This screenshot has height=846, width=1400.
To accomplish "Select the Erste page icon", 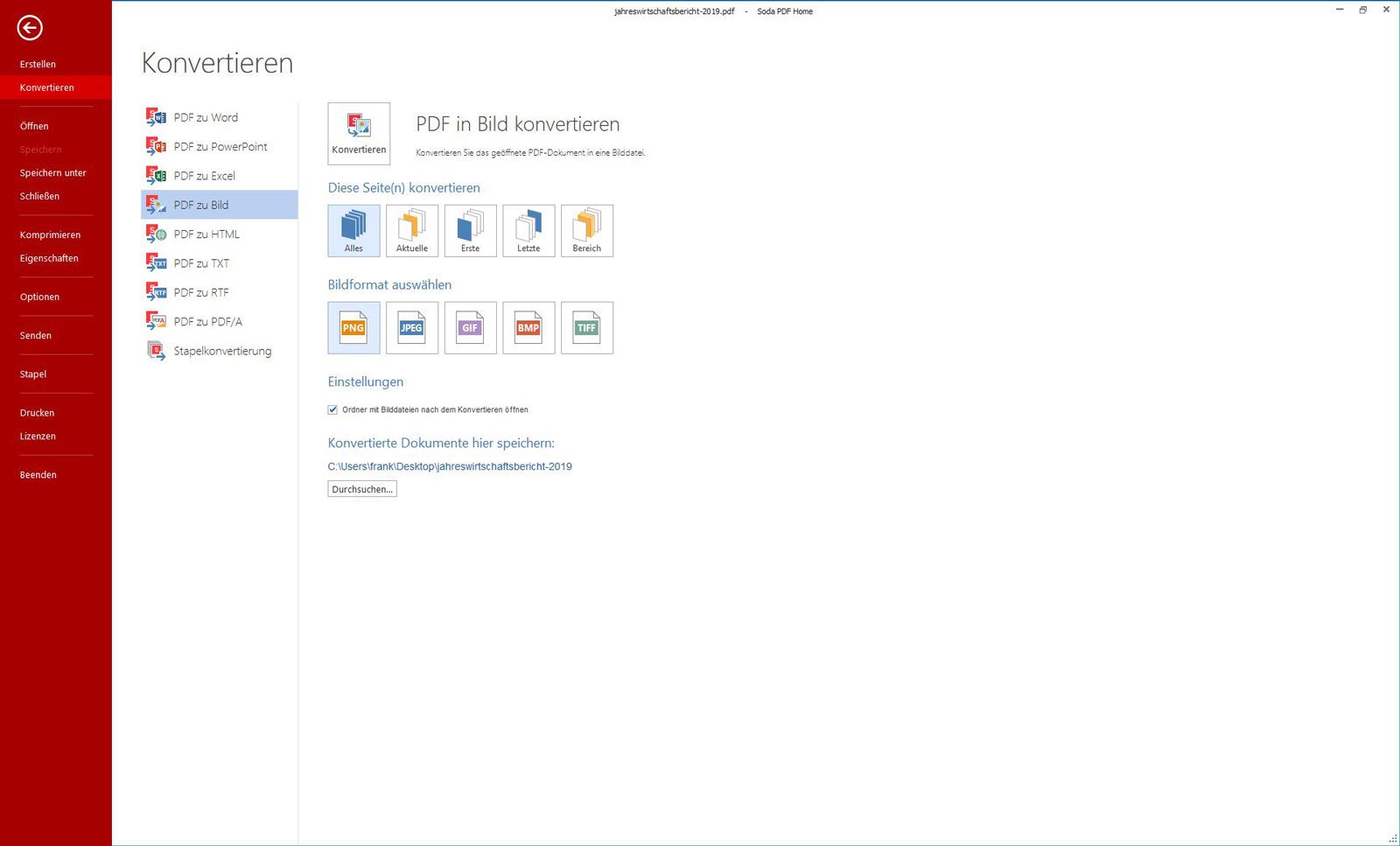I will click(x=471, y=230).
